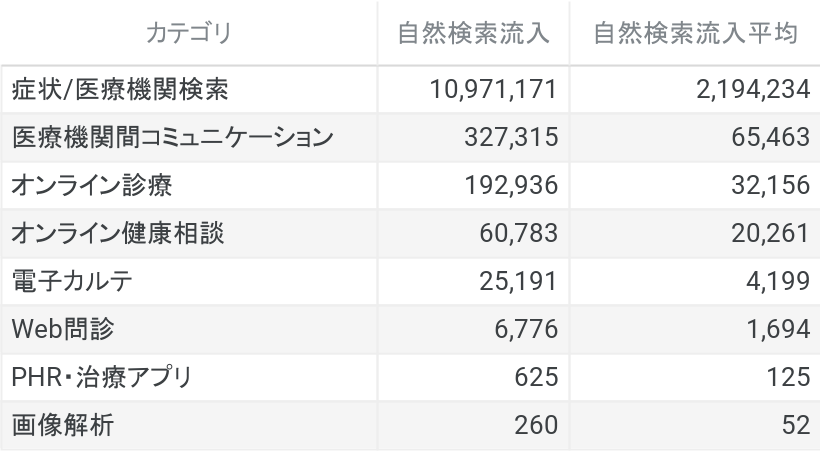Click the 60,783 cell
Viewport: 820px width, 466px height.
point(517,234)
